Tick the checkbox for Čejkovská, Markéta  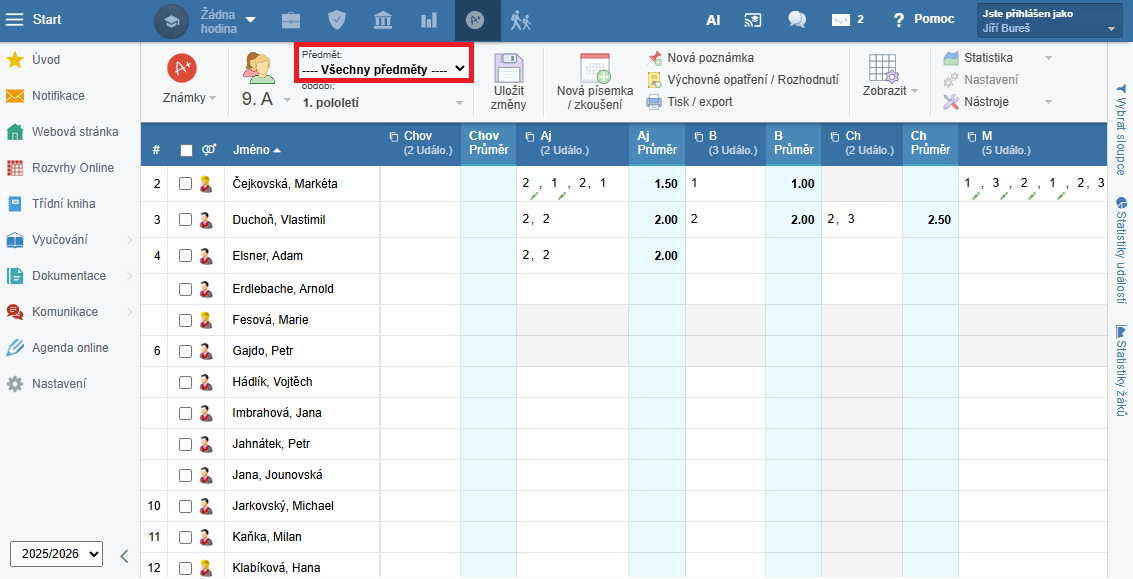[x=185, y=184]
